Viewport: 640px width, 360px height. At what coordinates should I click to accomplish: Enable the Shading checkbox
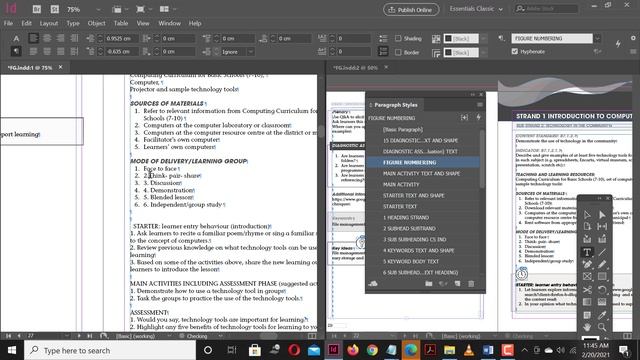398,38
